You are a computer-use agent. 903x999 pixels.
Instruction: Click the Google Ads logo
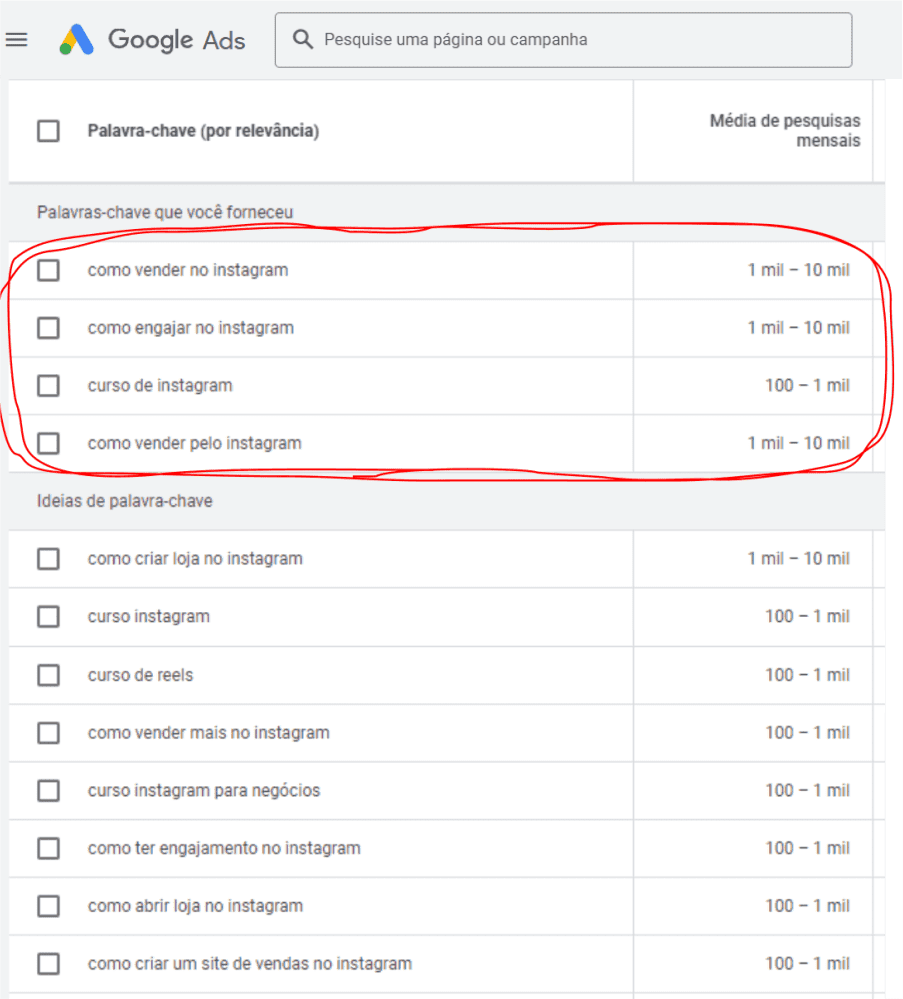point(152,40)
